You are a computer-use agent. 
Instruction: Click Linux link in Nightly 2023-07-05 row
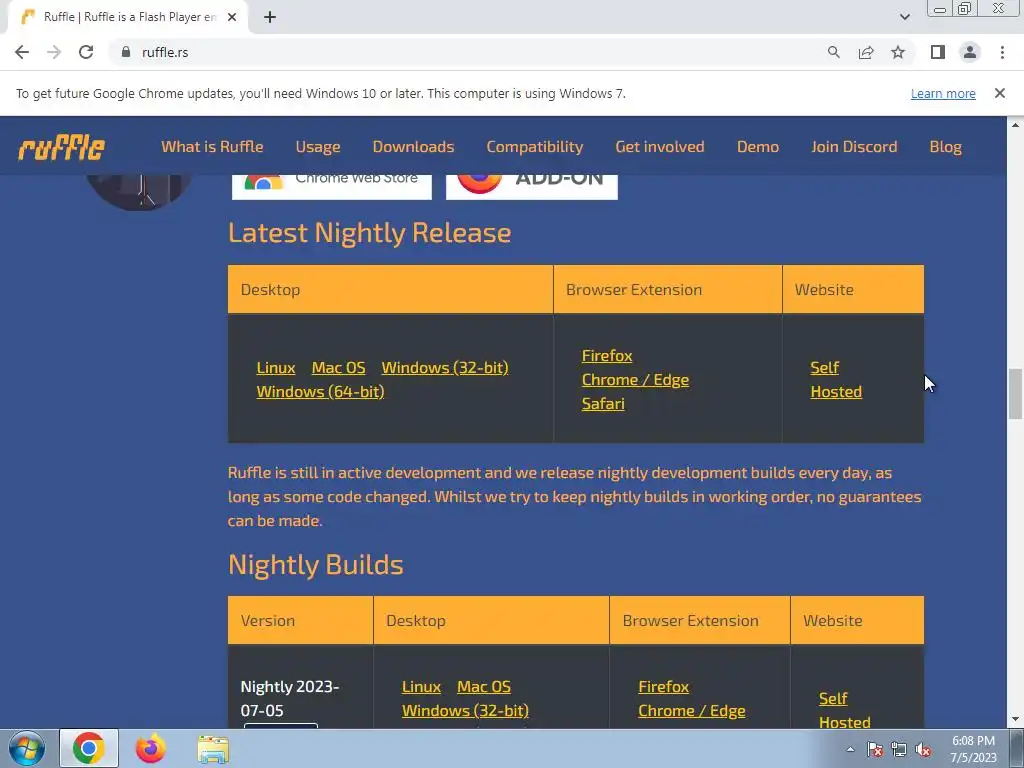click(x=421, y=687)
